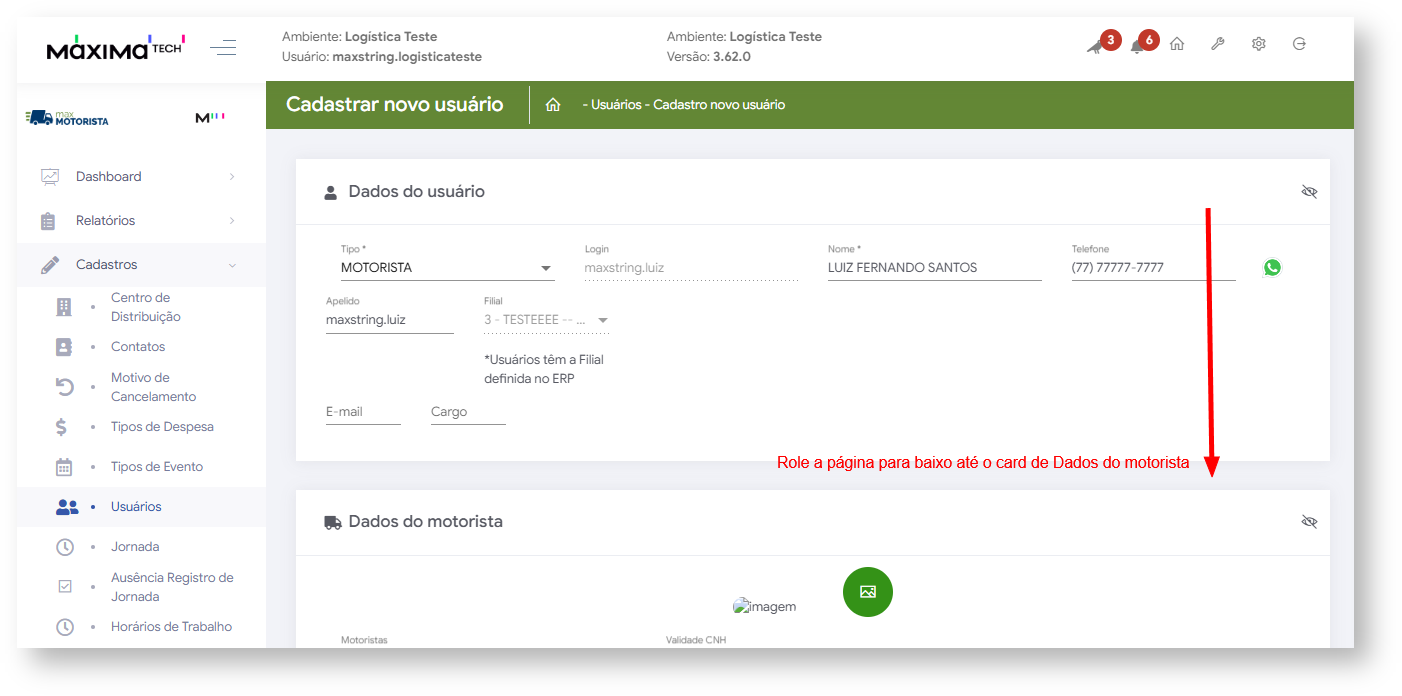Click the breadcrumb text Usuários - Cadastro novo usuário

click(x=688, y=105)
